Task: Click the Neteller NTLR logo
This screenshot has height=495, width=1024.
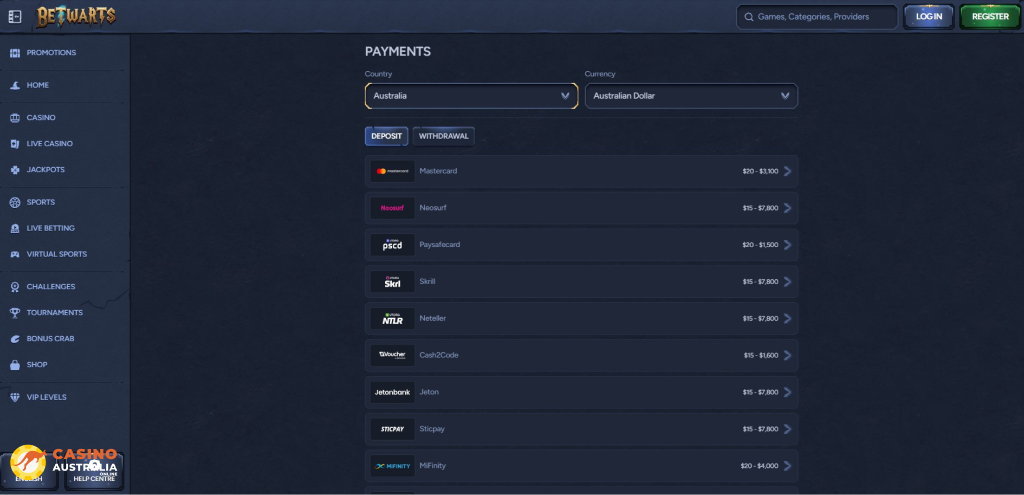Action: point(392,319)
